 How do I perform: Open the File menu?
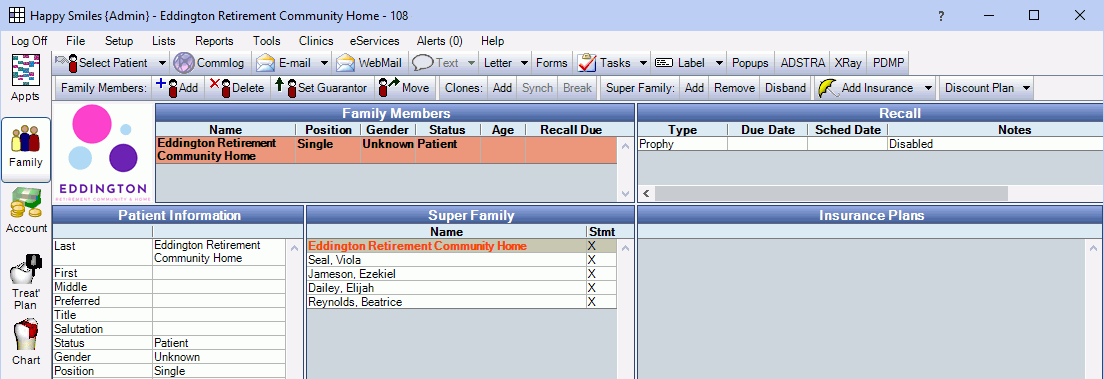75,41
